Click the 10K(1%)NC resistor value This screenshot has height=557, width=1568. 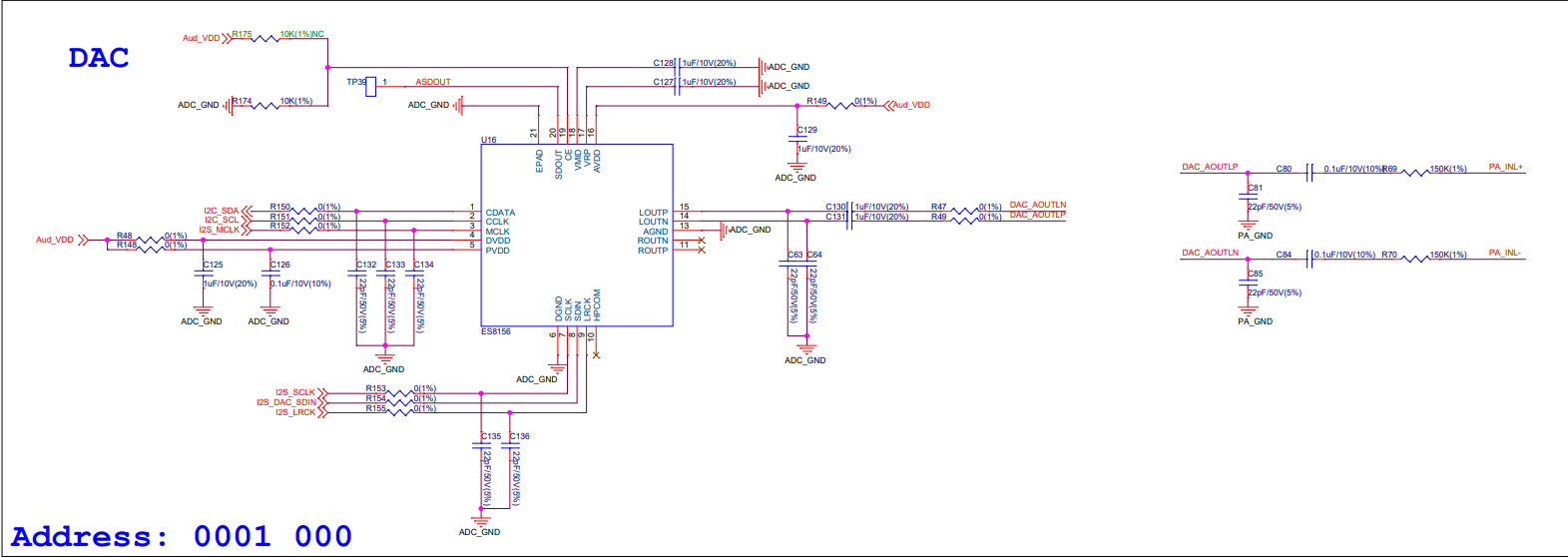(302, 34)
